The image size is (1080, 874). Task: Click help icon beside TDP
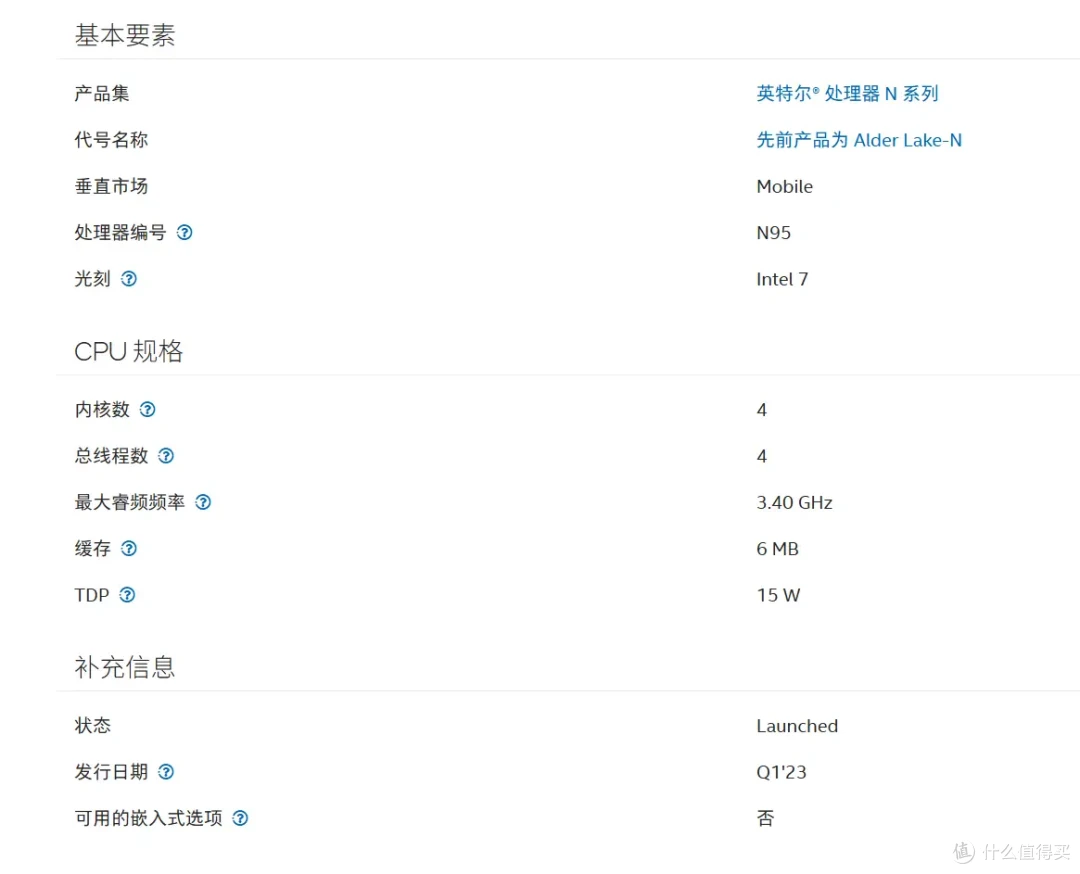coord(127,595)
